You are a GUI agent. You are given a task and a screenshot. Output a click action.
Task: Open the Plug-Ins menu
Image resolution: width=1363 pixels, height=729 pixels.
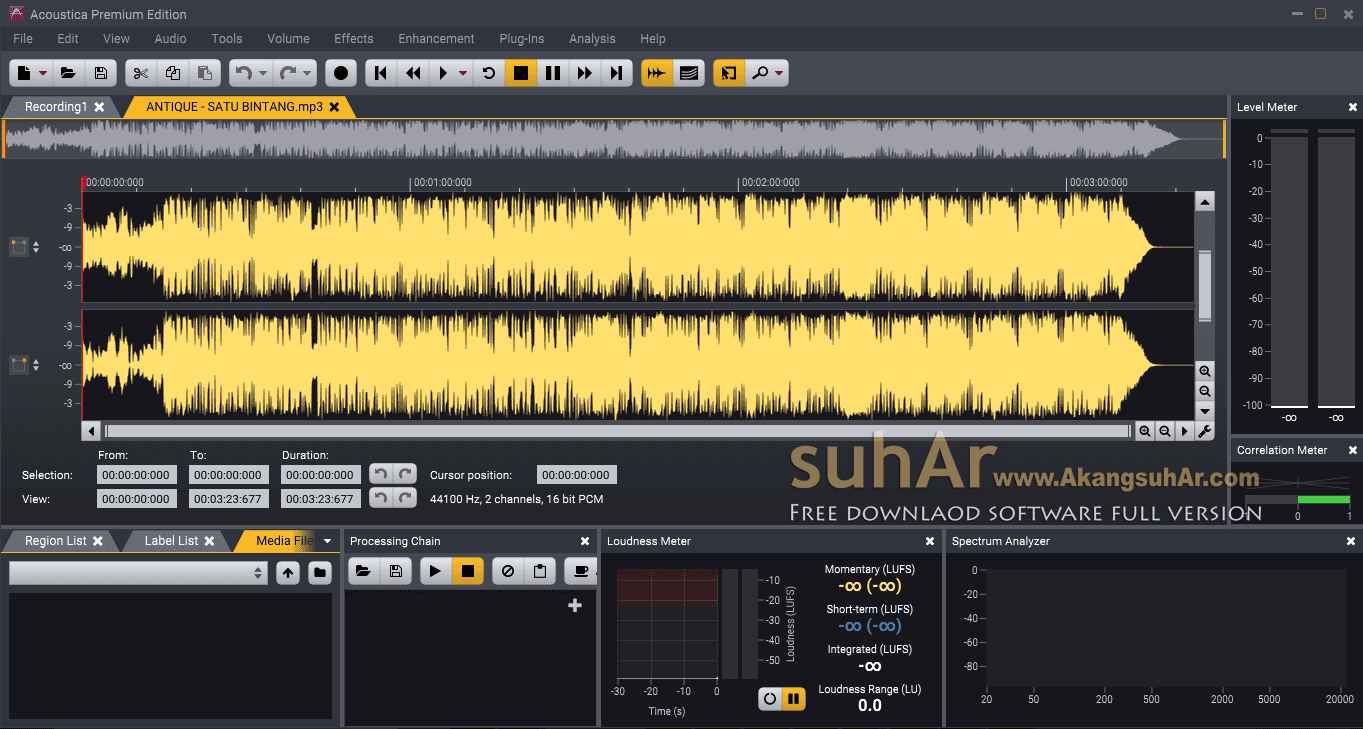click(522, 38)
